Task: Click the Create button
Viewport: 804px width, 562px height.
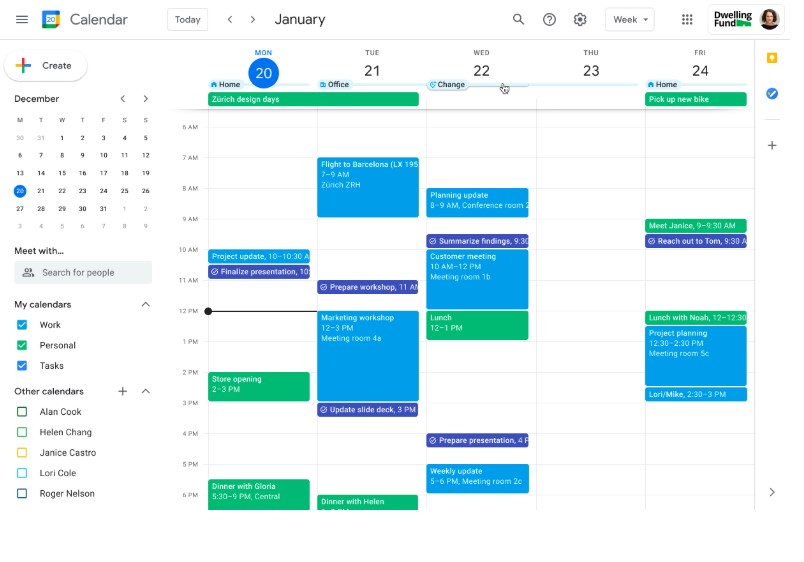Action: point(46,66)
